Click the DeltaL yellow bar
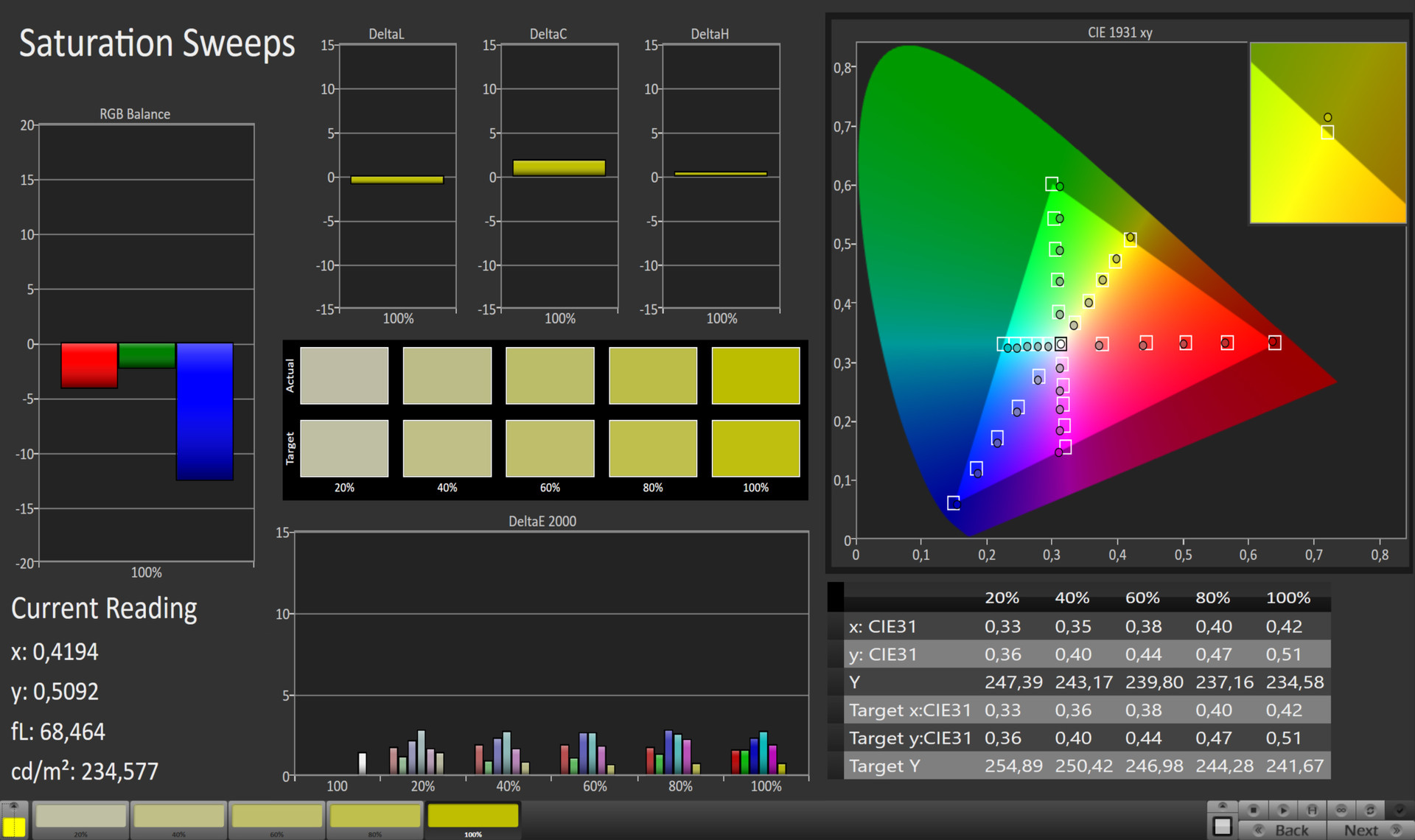Image resolution: width=1415 pixels, height=840 pixels. tap(397, 180)
